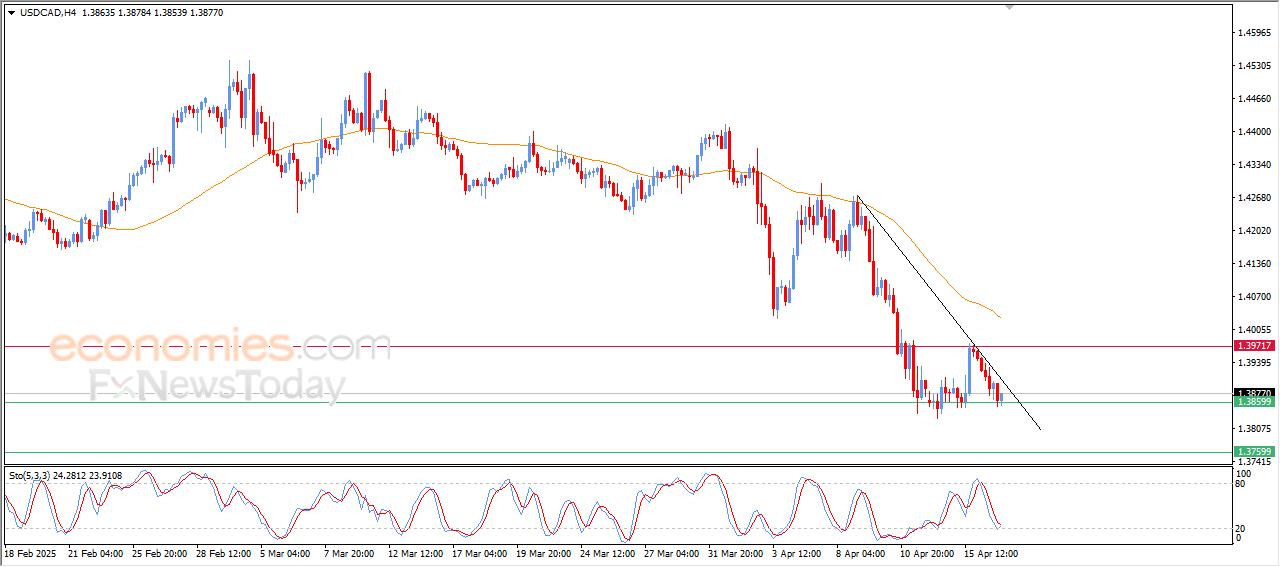The height and width of the screenshot is (567, 1280).
Task: Click the 24 Mar 12:00 time label
Action: (608, 553)
